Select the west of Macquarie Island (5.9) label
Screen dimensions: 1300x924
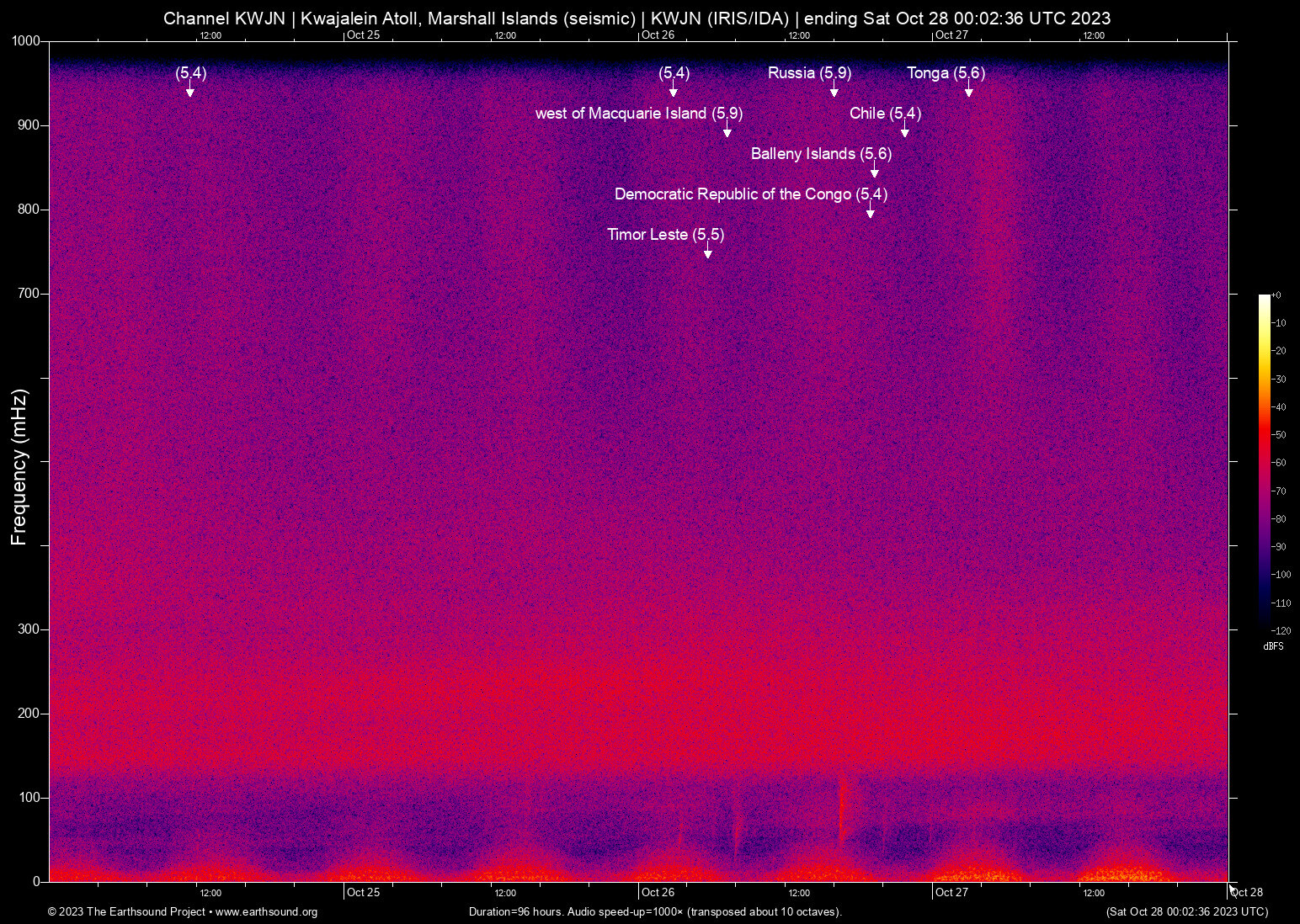[639, 114]
